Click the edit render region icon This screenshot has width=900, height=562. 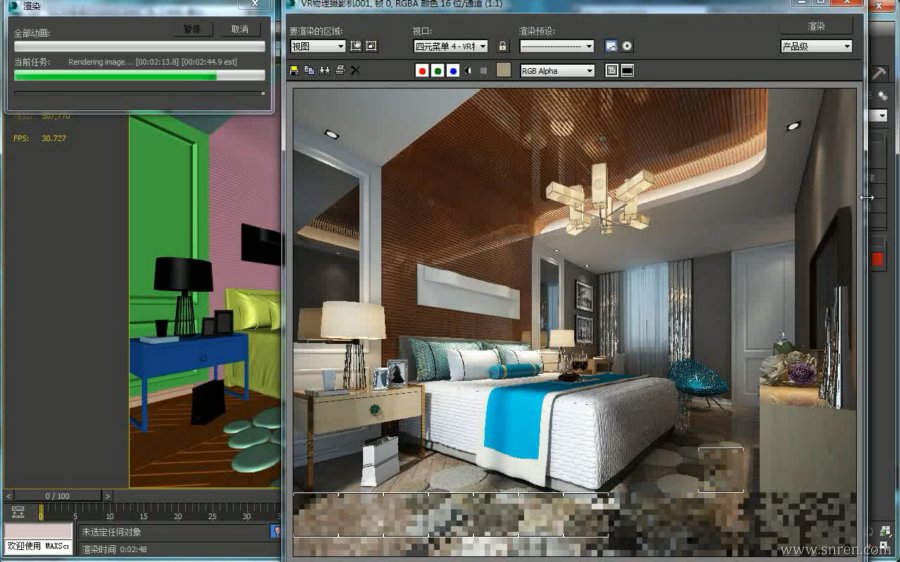[356, 46]
